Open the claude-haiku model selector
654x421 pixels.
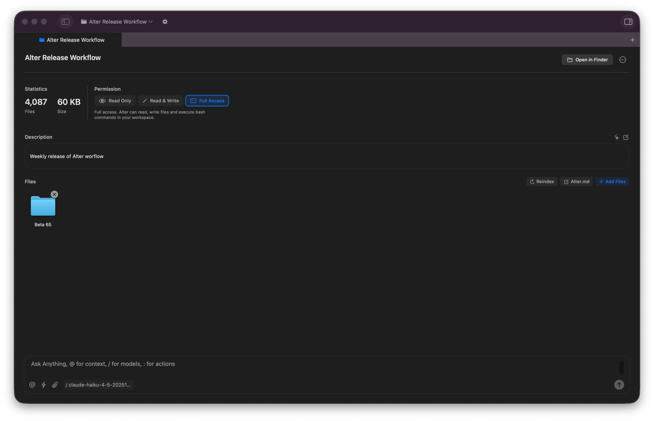pos(98,385)
